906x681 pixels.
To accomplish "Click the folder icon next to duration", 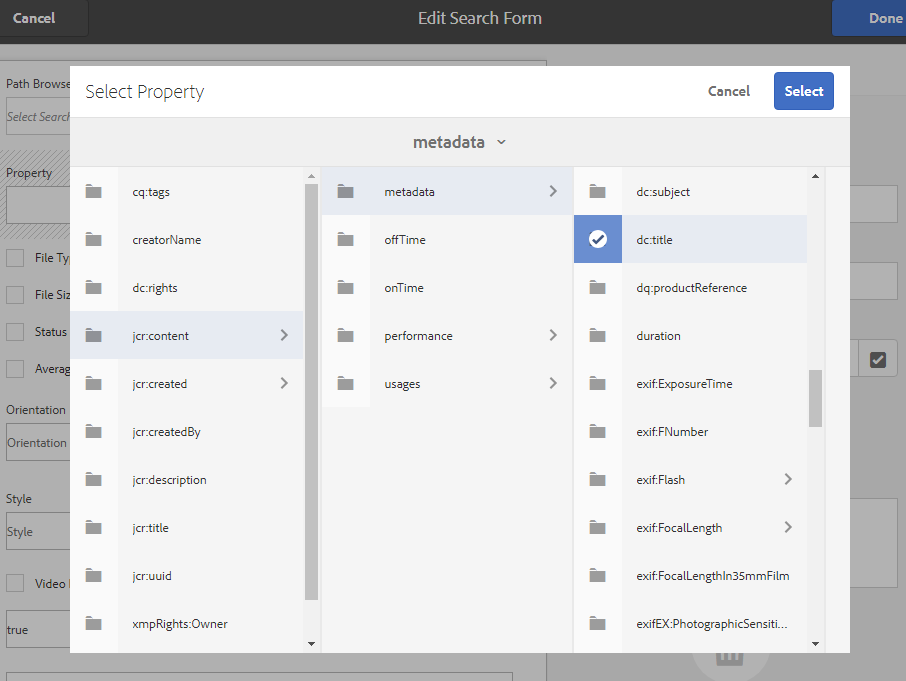I will [598, 336].
